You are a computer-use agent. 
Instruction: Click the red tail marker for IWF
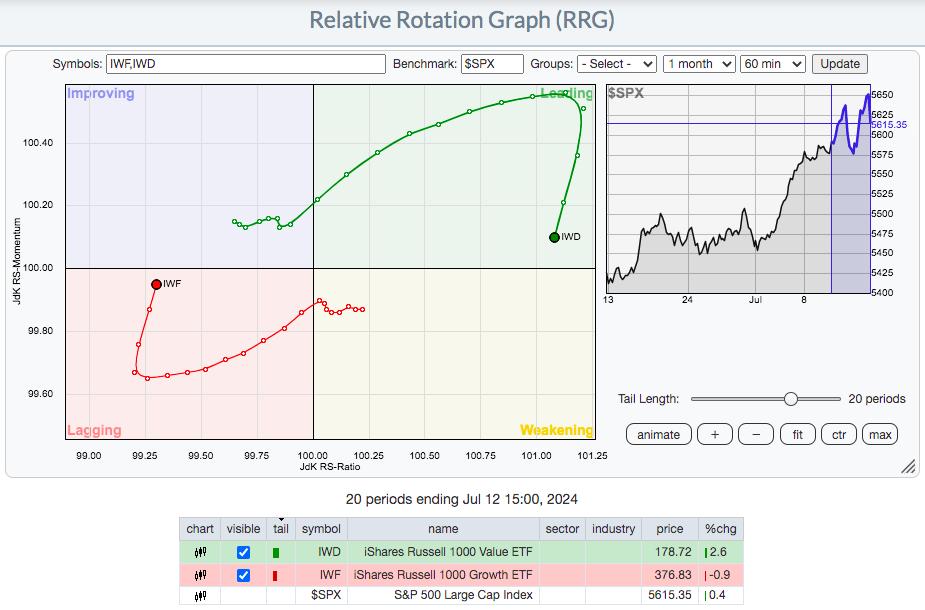tap(276, 574)
